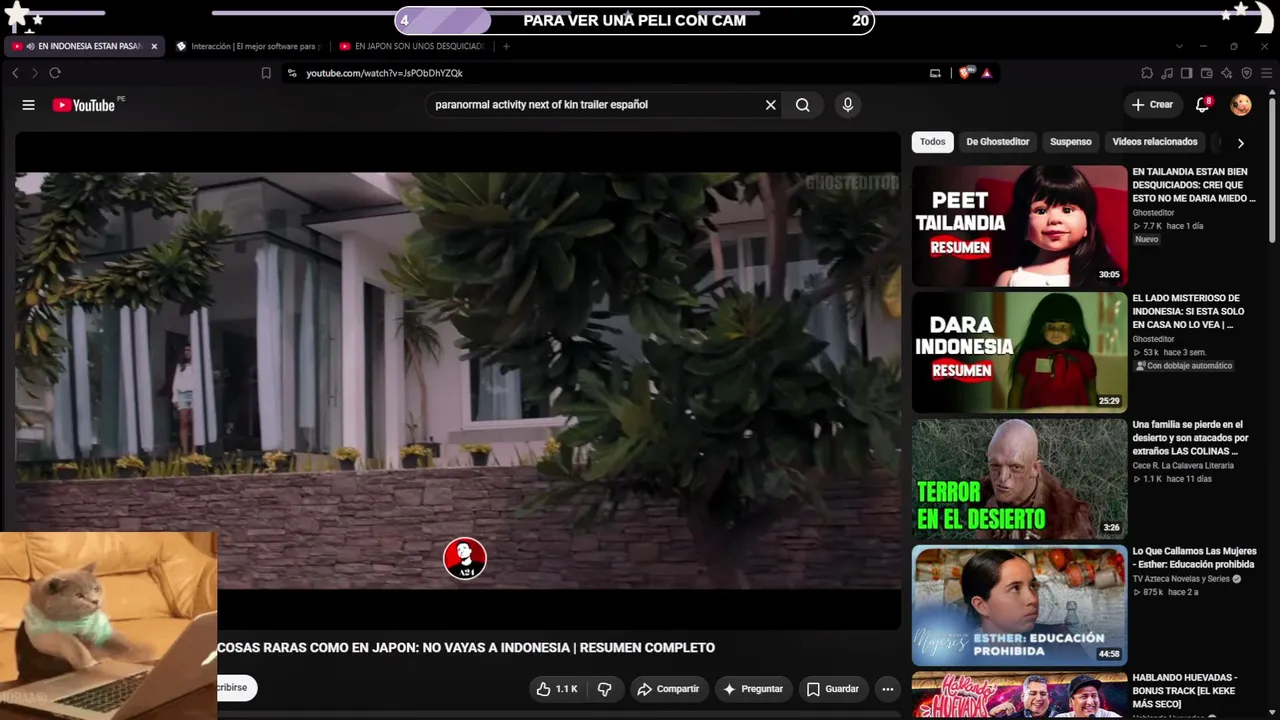Viewport: 1280px width, 720px height.
Task: Open the Leo AI sparkle icon
Action: point(1227,73)
